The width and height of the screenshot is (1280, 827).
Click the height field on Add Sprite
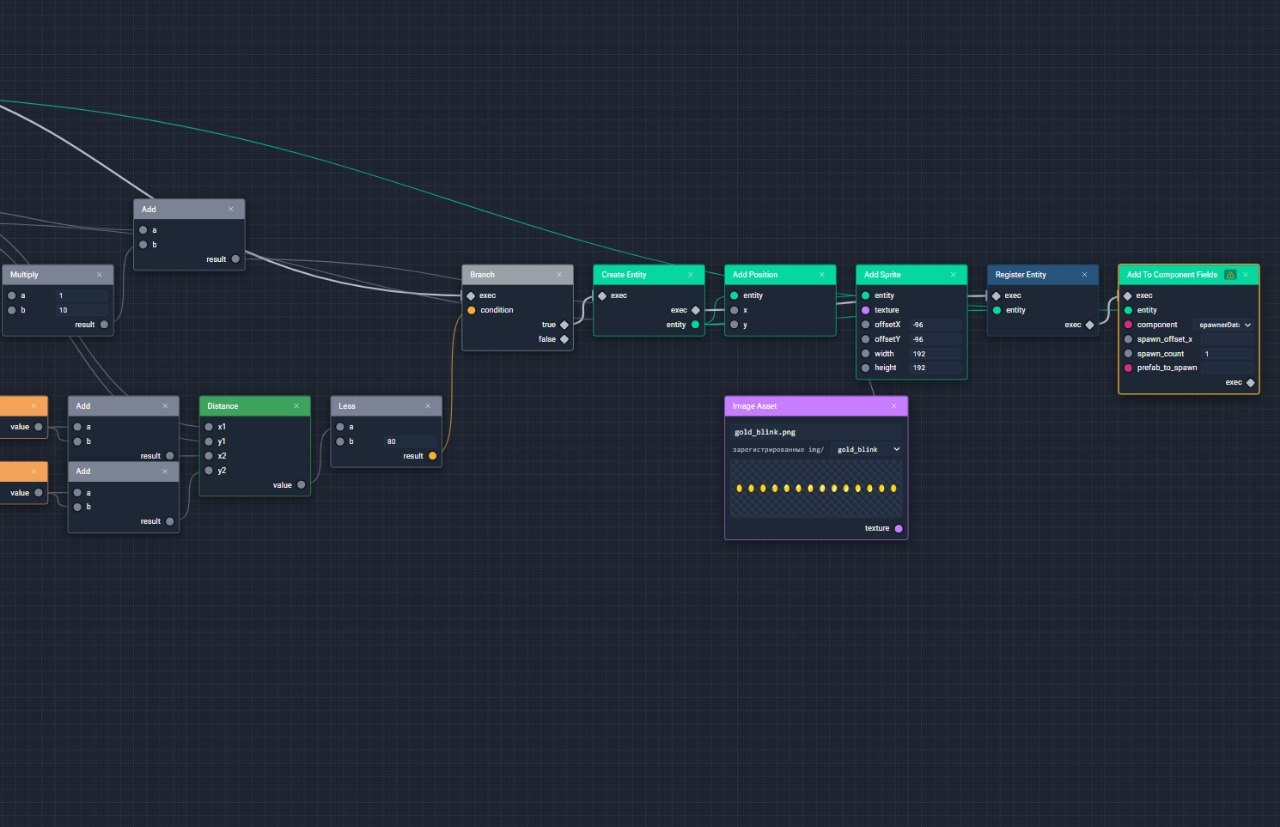pos(935,368)
